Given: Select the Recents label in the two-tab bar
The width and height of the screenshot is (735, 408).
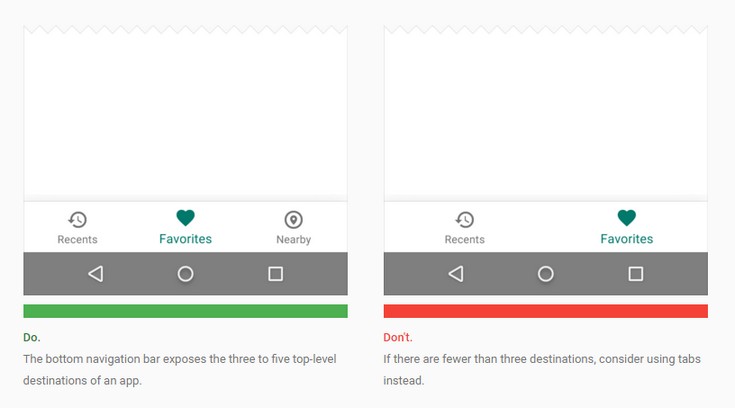Looking at the screenshot, I should point(464,240).
